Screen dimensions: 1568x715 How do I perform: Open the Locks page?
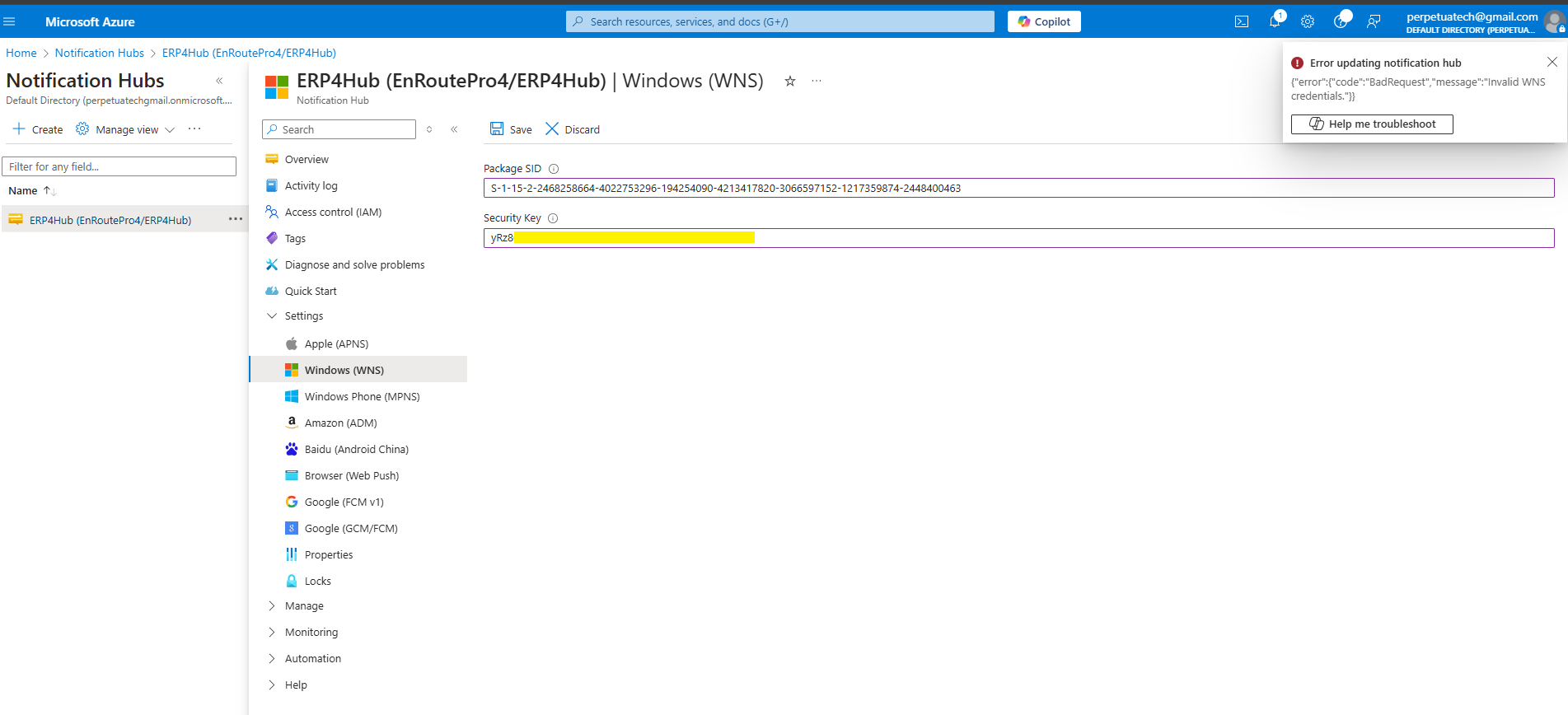click(x=317, y=581)
